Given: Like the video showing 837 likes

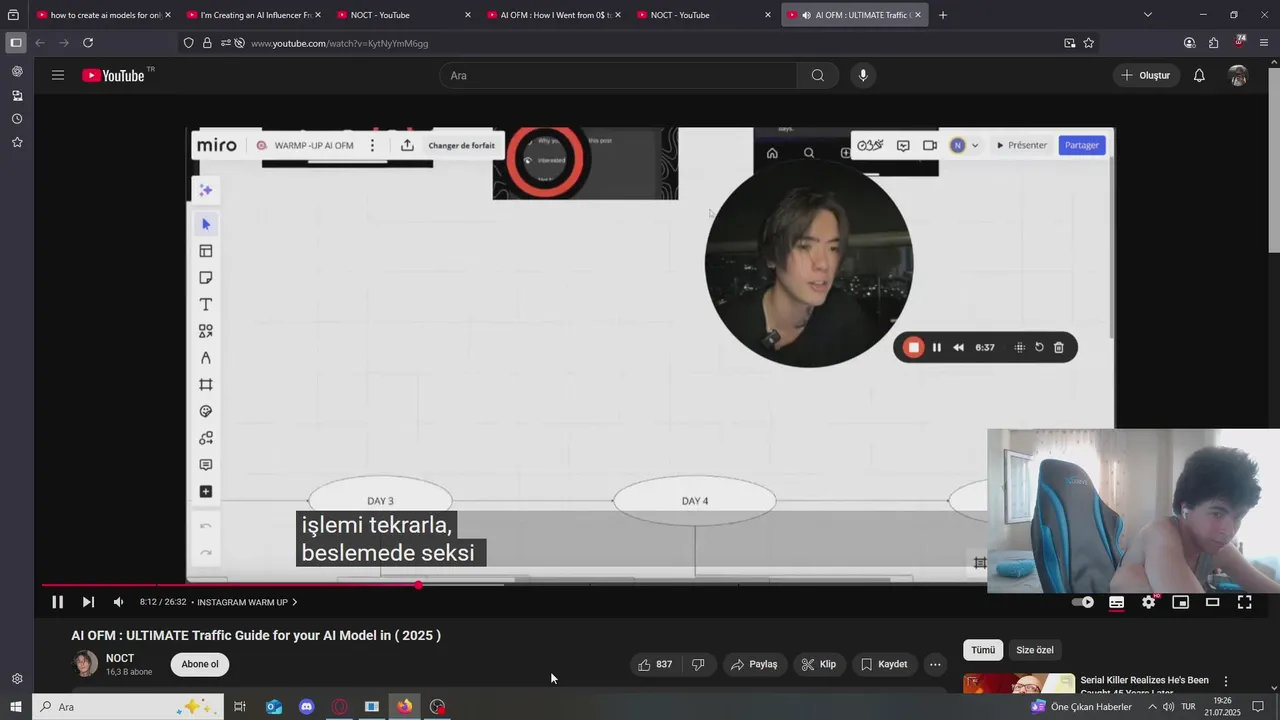Looking at the screenshot, I should click(656, 664).
